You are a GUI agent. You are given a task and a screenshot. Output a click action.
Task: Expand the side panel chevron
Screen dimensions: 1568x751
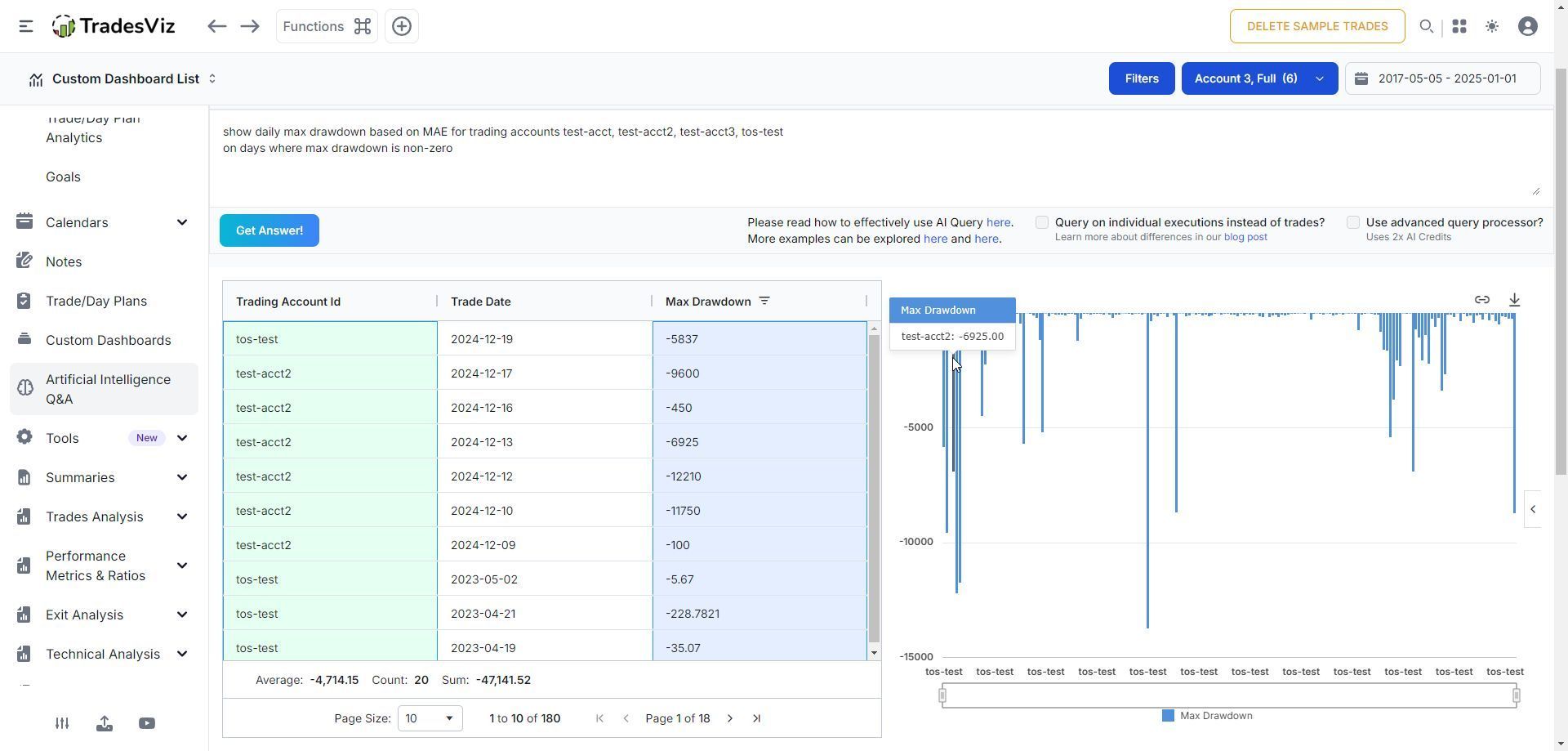click(x=1533, y=509)
